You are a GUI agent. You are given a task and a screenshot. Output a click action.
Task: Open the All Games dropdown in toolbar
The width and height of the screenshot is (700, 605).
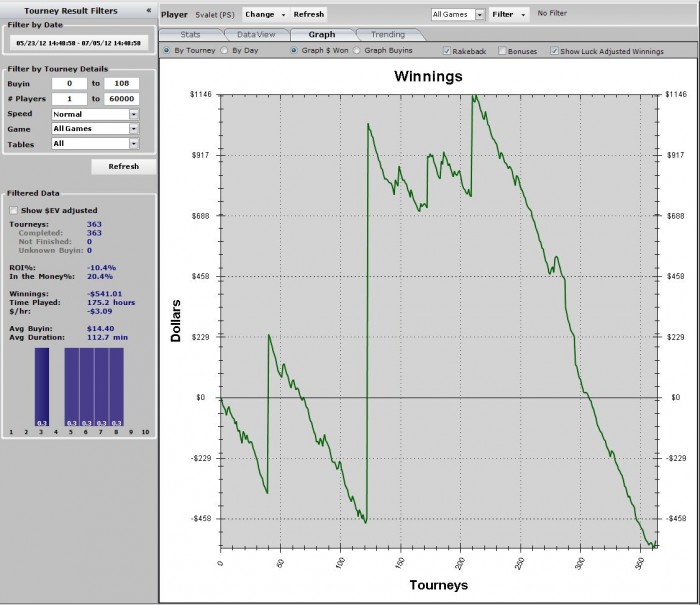pyautogui.click(x=479, y=15)
